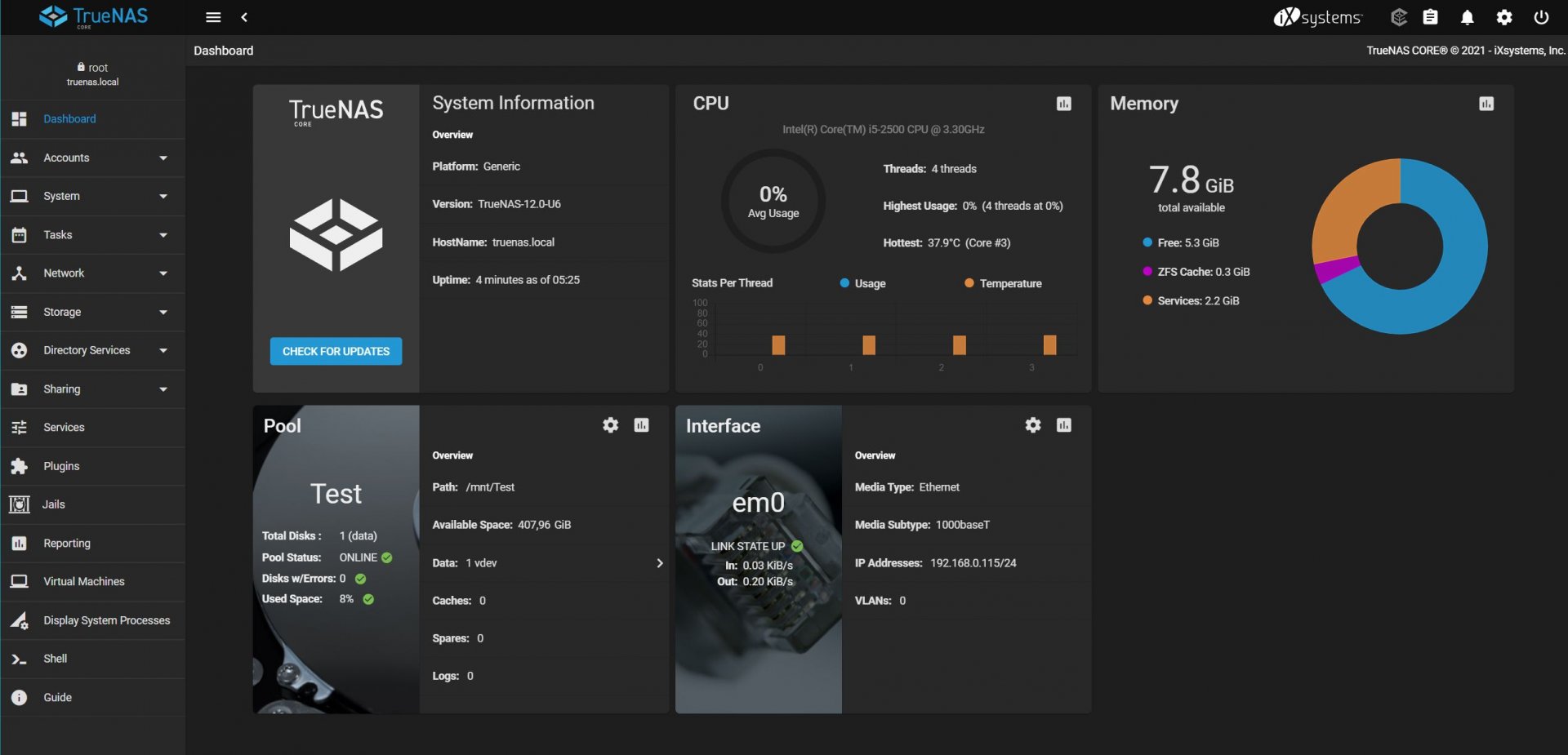Open the Jails menu item
The height and width of the screenshot is (755, 1568).
[x=93, y=504]
